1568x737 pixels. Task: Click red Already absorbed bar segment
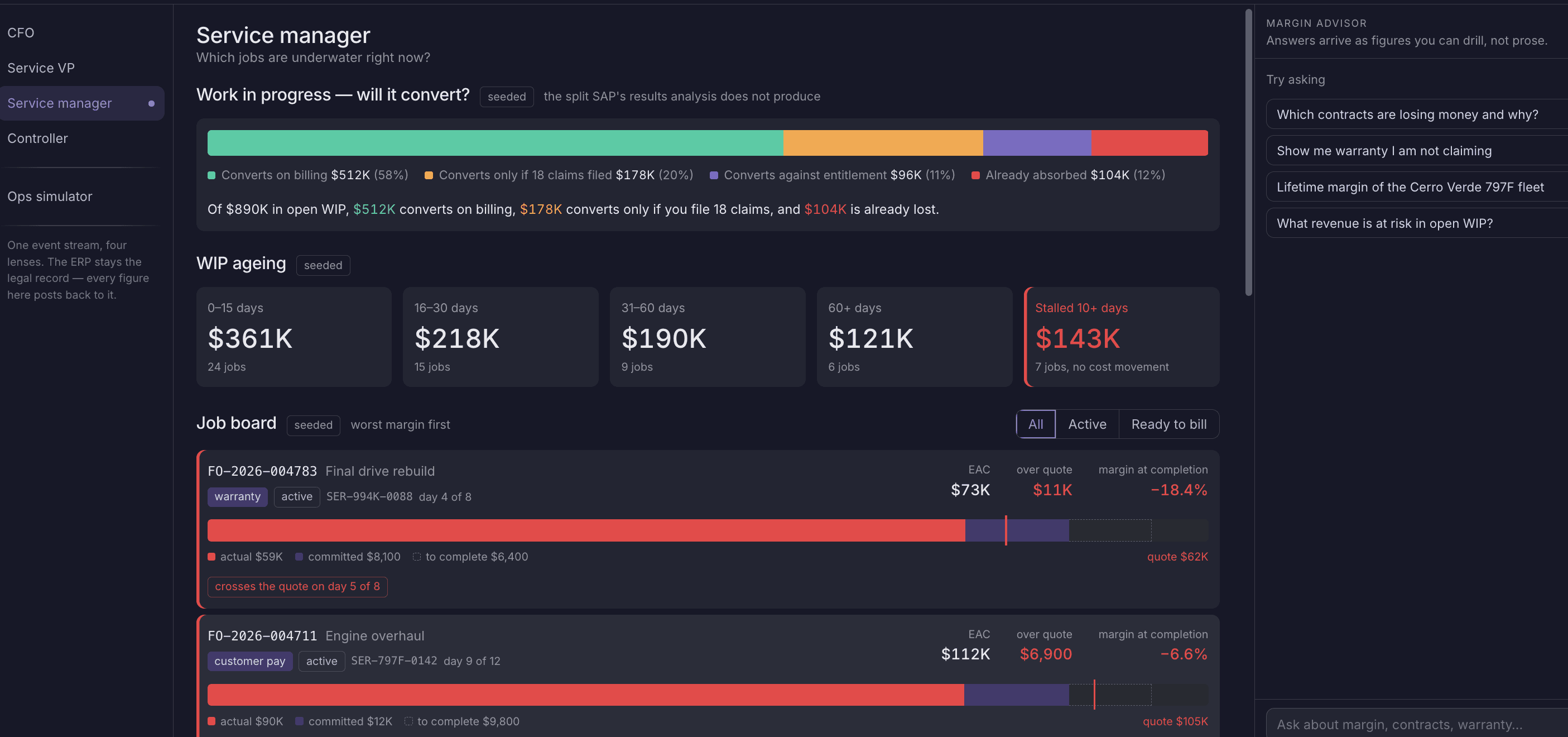point(1149,142)
